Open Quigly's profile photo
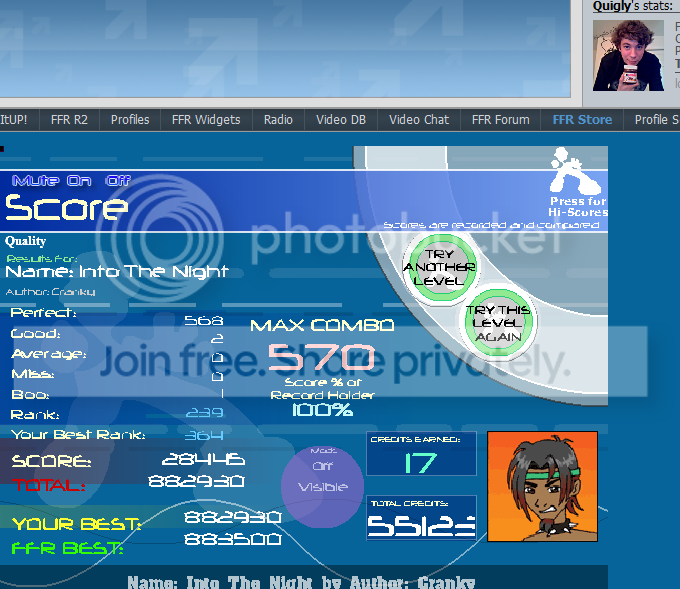Image resolution: width=680 pixels, height=589 pixels. [x=628, y=55]
